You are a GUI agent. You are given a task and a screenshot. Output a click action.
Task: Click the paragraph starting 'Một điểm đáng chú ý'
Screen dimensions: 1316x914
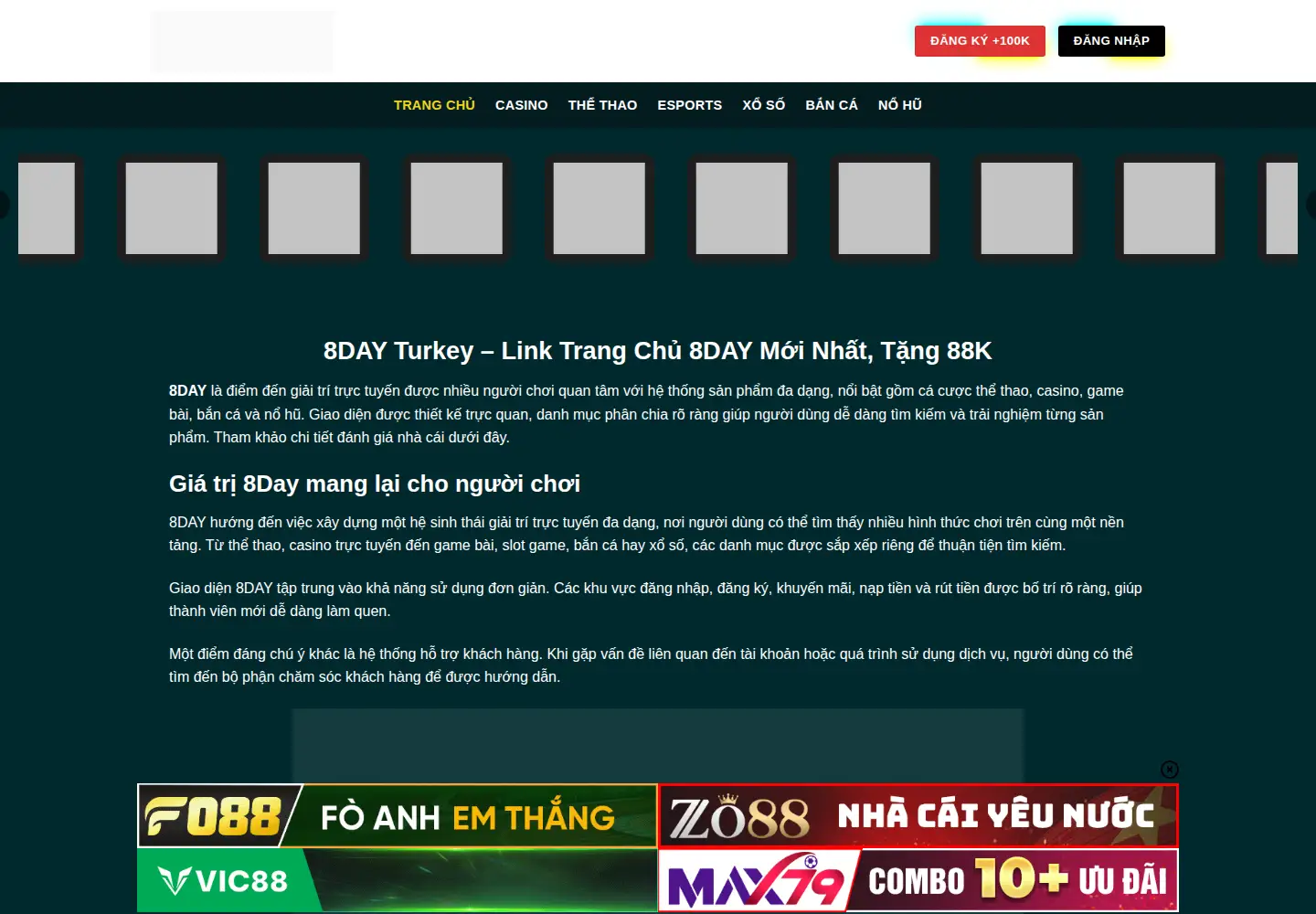pyautogui.click(x=652, y=665)
